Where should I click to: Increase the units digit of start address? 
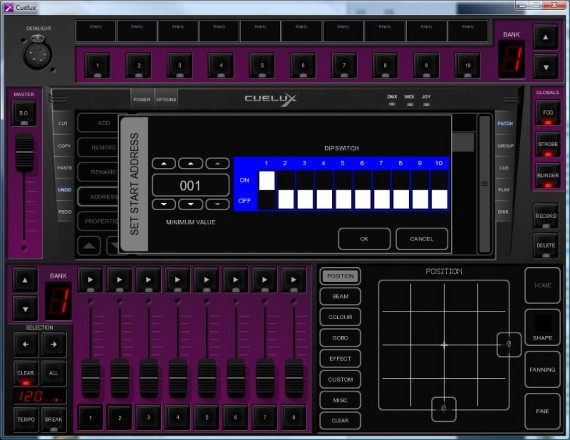coord(217,164)
